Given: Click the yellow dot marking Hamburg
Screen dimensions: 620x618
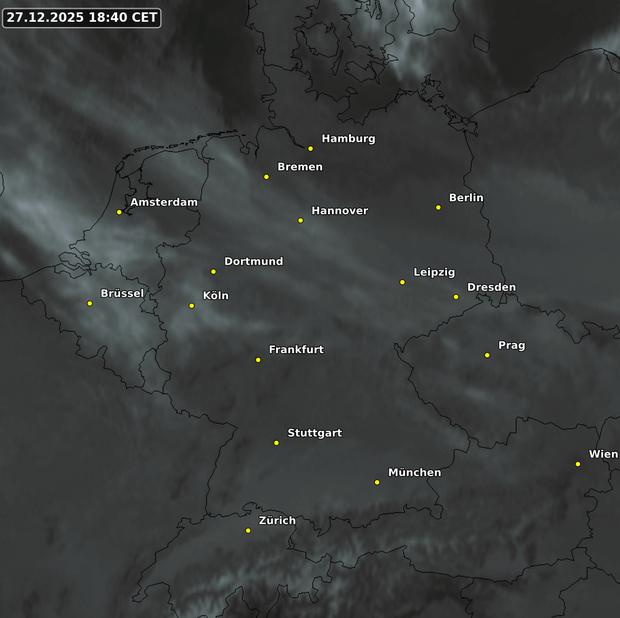Looking at the screenshot, I should (x=310, y=149).
